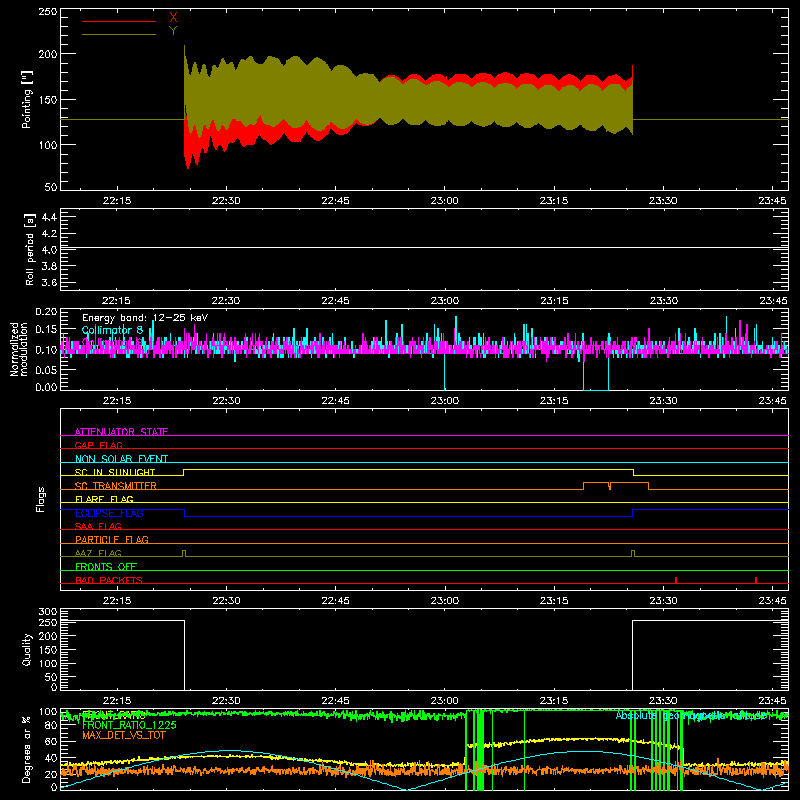This screenshot has width=800, height=800.
Task: Click the SC_TRANSMITTER flag label
Action: [x=116, y=486]
